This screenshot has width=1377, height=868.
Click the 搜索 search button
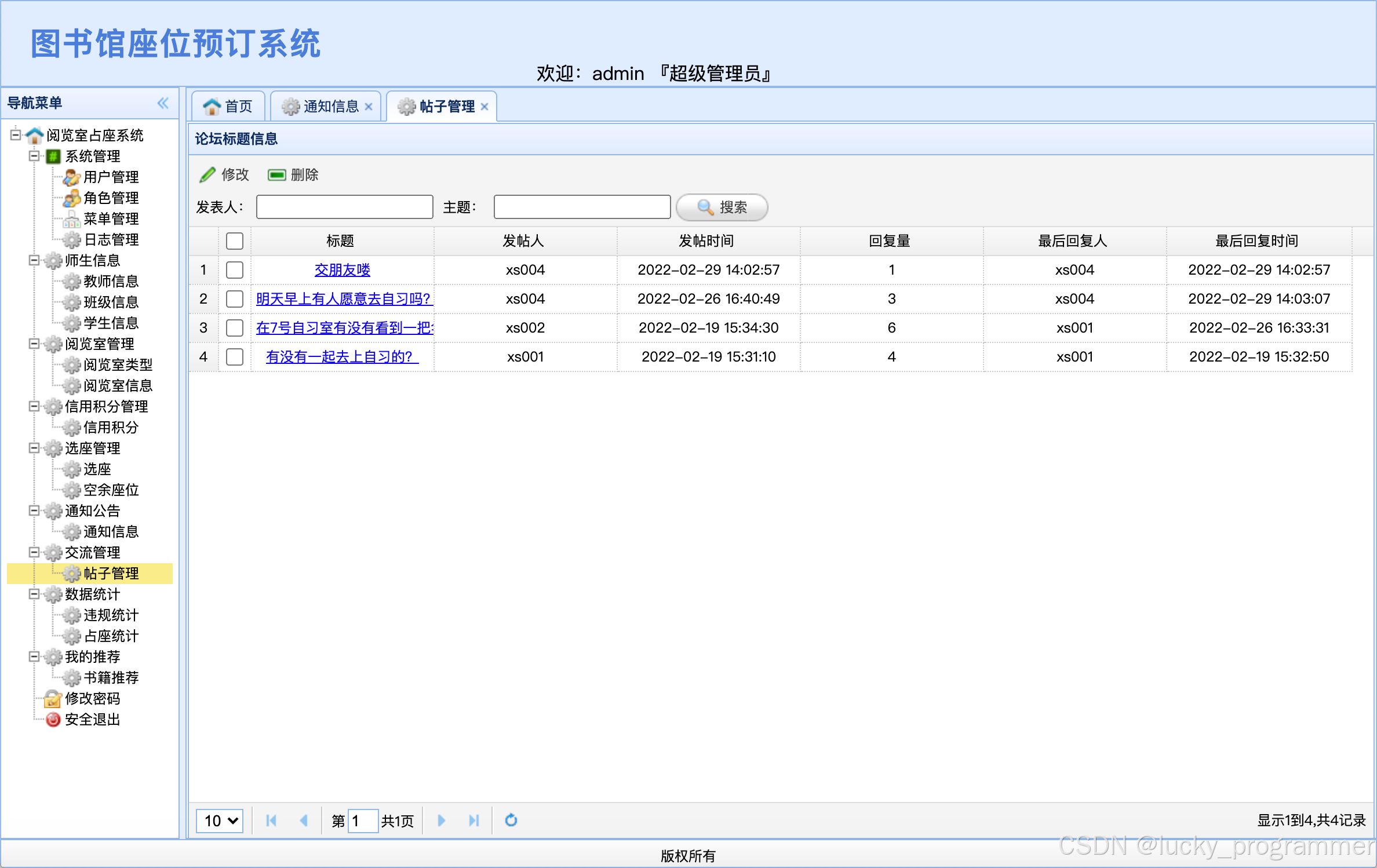722,207
